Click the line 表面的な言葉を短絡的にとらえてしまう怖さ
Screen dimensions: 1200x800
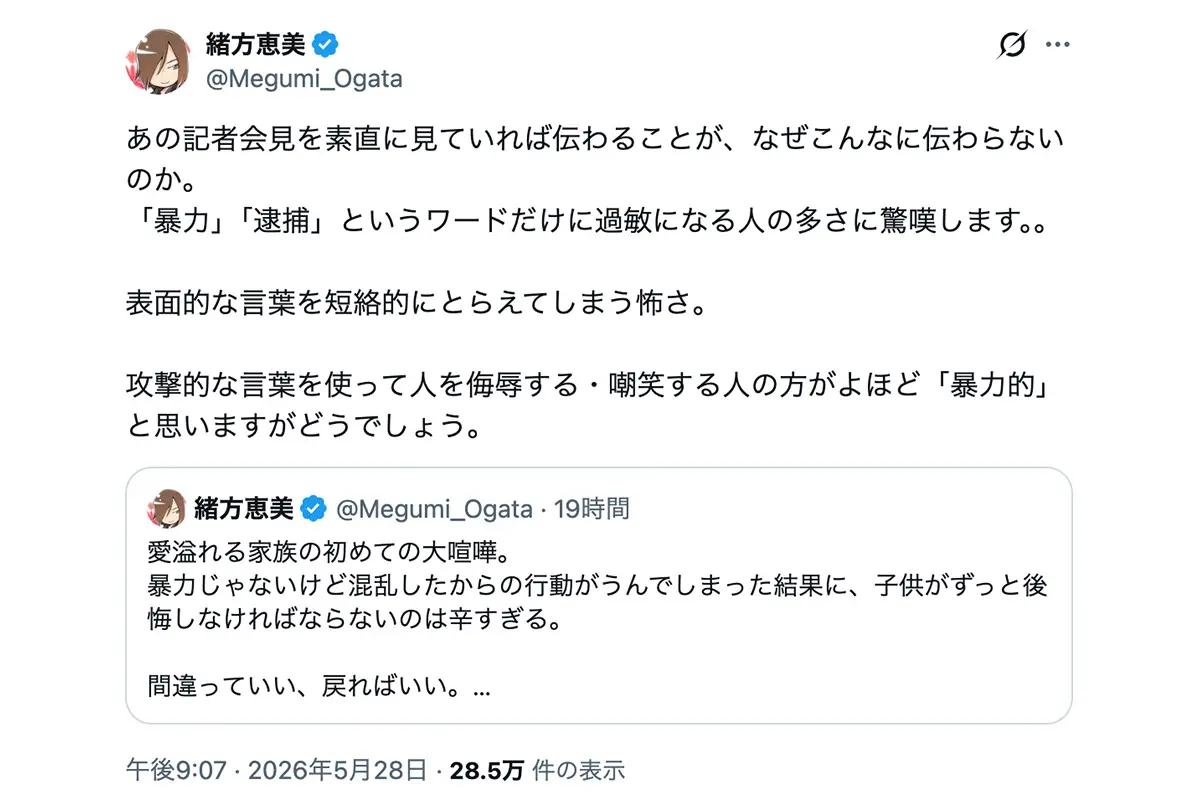(x=416, y=302)
